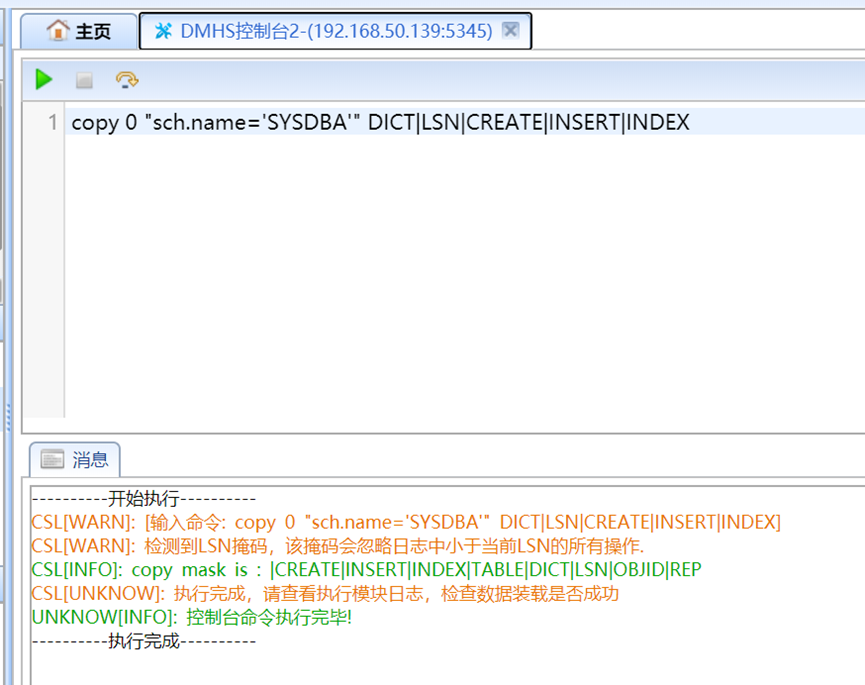The height and width of the screenshot is (685, 865).
Task: Click line number 1 in the editor
Action: (x=53, y=121)
